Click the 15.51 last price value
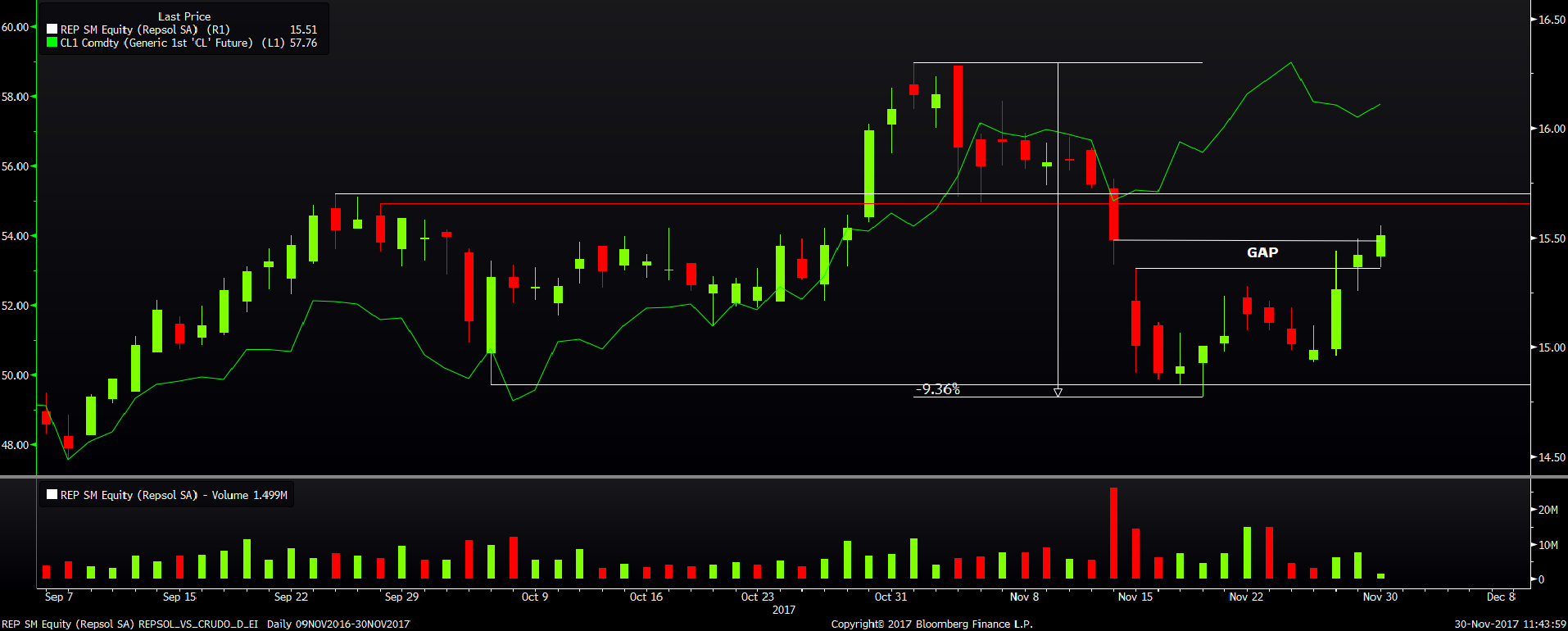 303,30
